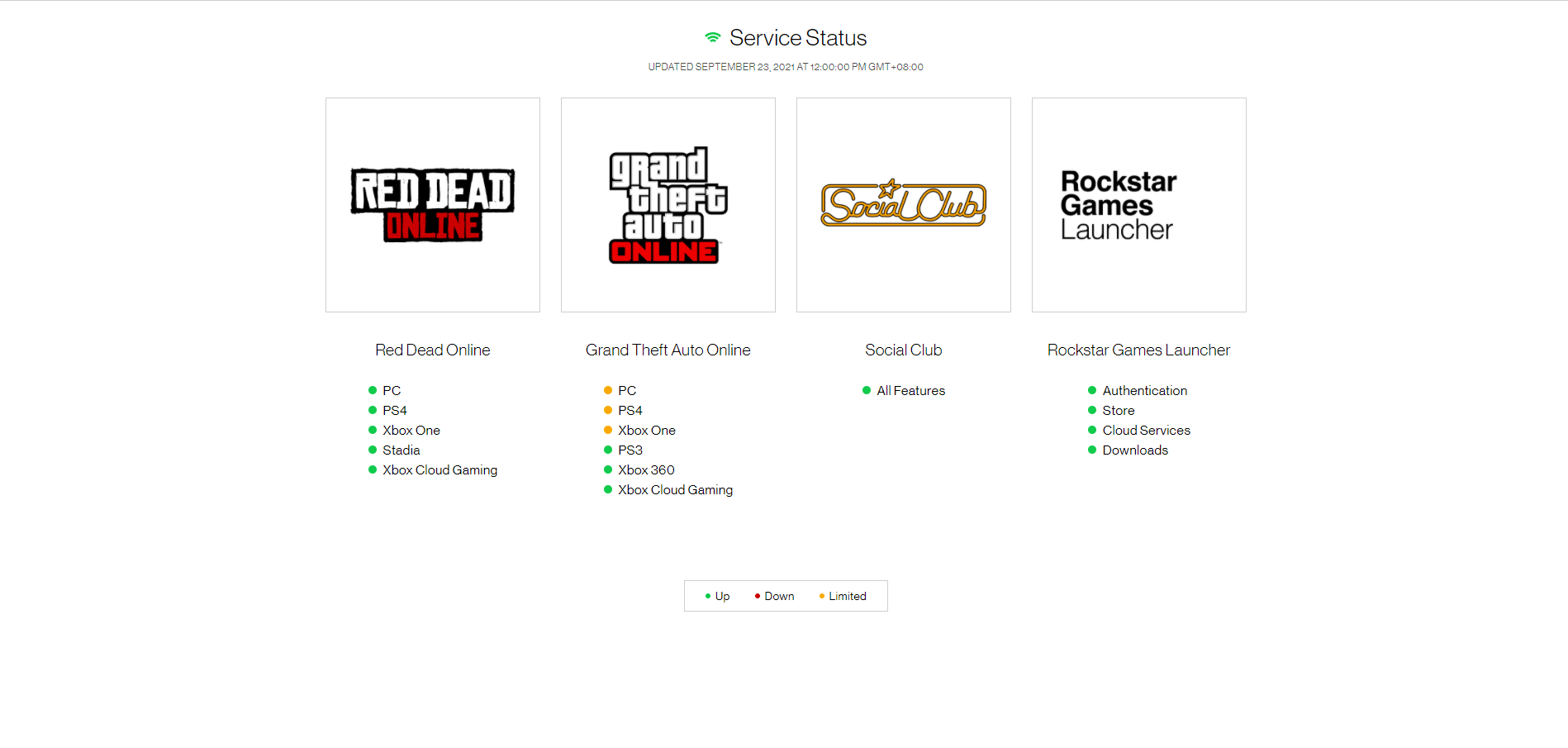The width and height of the screenshot is (1568, 748).
Task: Click the green dot beside PS3
Action: (x=608, y=450)
